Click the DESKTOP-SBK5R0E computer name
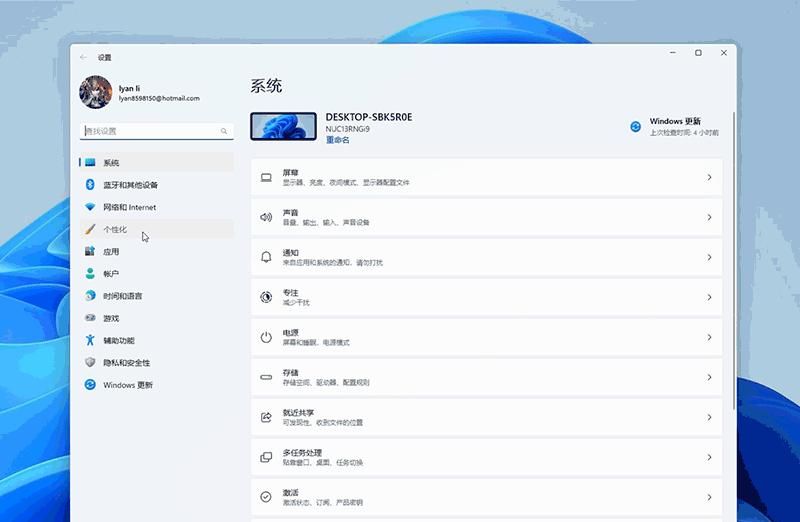 pyautogui.click(x=369, y=117)
